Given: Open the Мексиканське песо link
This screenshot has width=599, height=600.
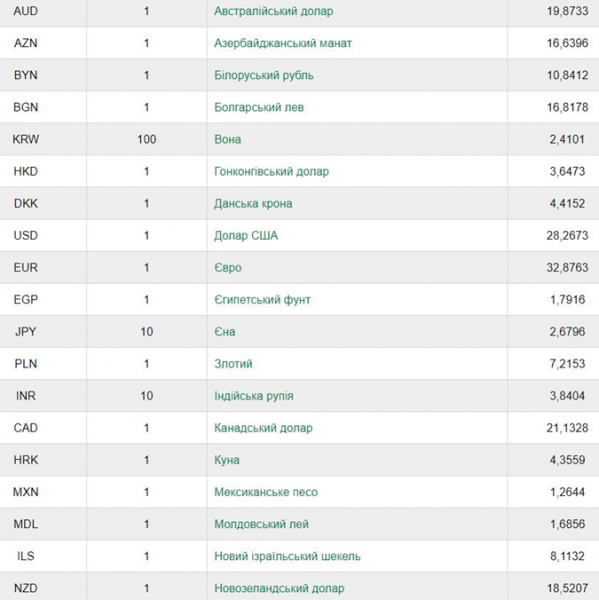Looking at the screenshot, I should point(266,492).
